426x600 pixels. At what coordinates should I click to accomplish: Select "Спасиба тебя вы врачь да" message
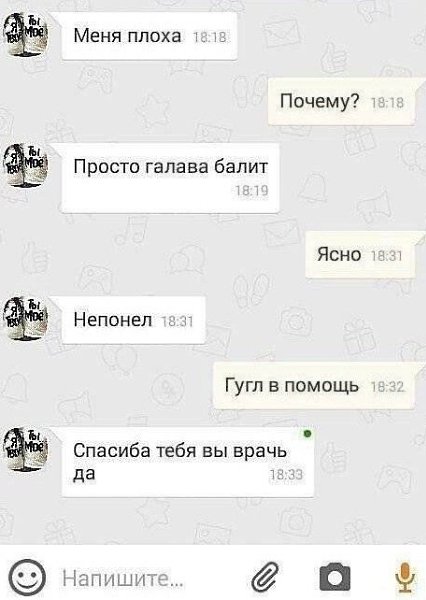pyautogui.click(x=188, y=462)
